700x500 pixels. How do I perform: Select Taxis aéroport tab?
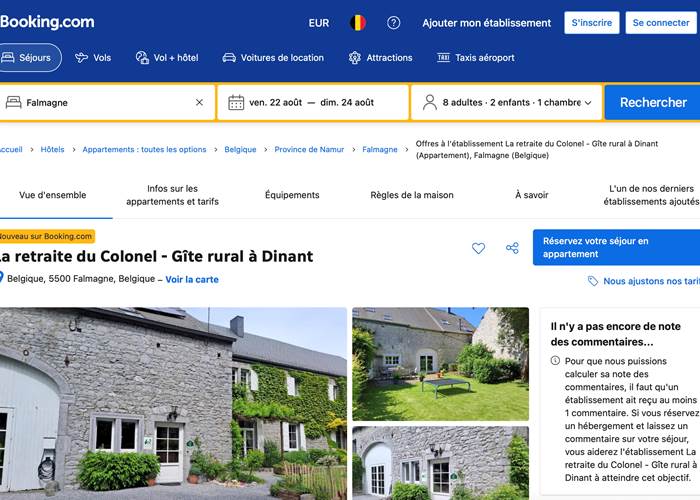click(476, 58)
